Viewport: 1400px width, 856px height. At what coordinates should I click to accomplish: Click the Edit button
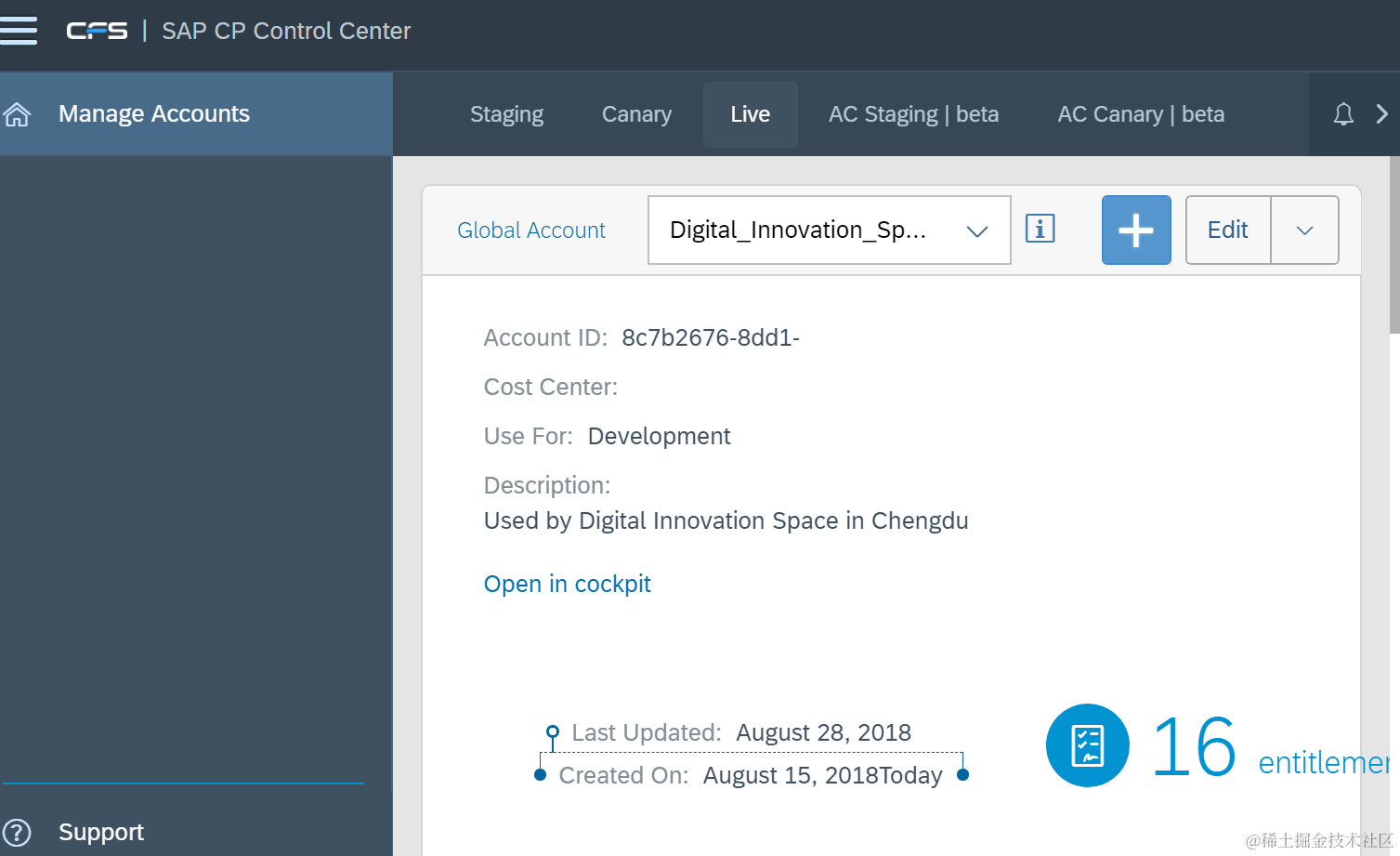[1227, 230]
